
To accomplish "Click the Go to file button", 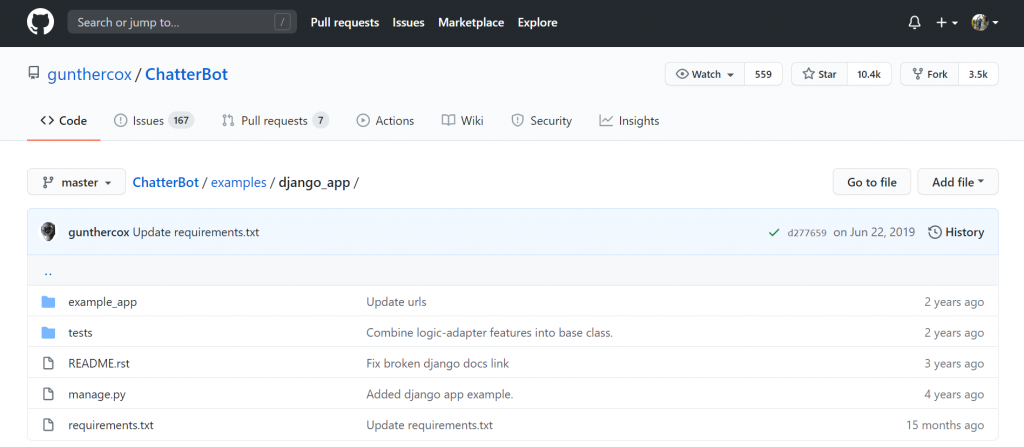I will pyautogui.click(x=872, y=182).
